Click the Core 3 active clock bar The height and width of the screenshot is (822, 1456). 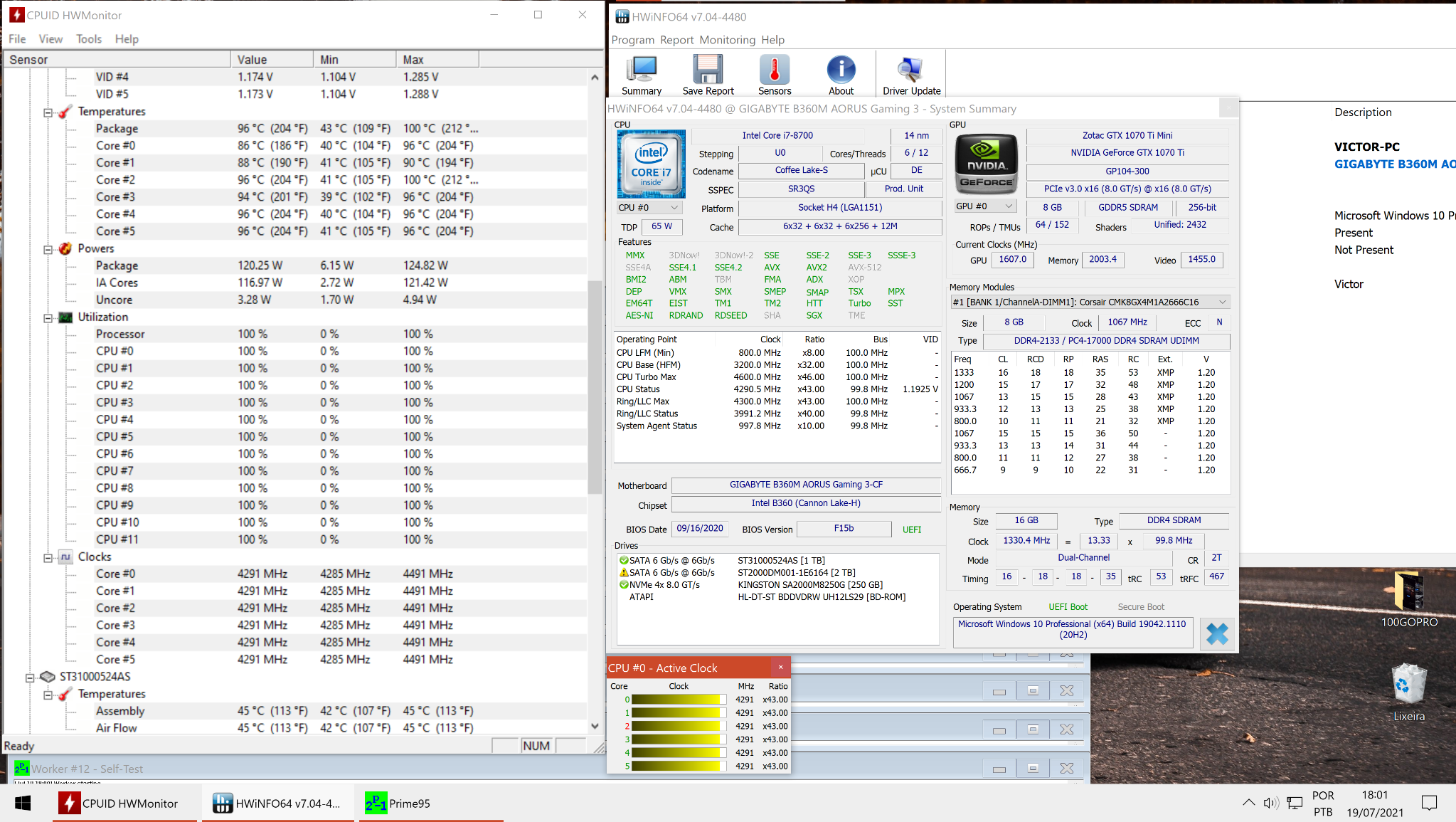pyautogui.click(x=679, y=739)
